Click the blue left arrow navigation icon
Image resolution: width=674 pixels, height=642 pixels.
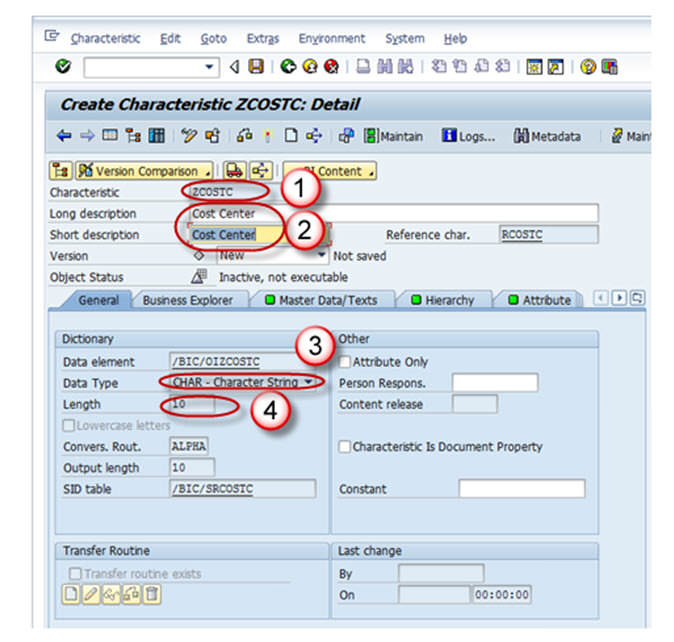pos(64,136)
